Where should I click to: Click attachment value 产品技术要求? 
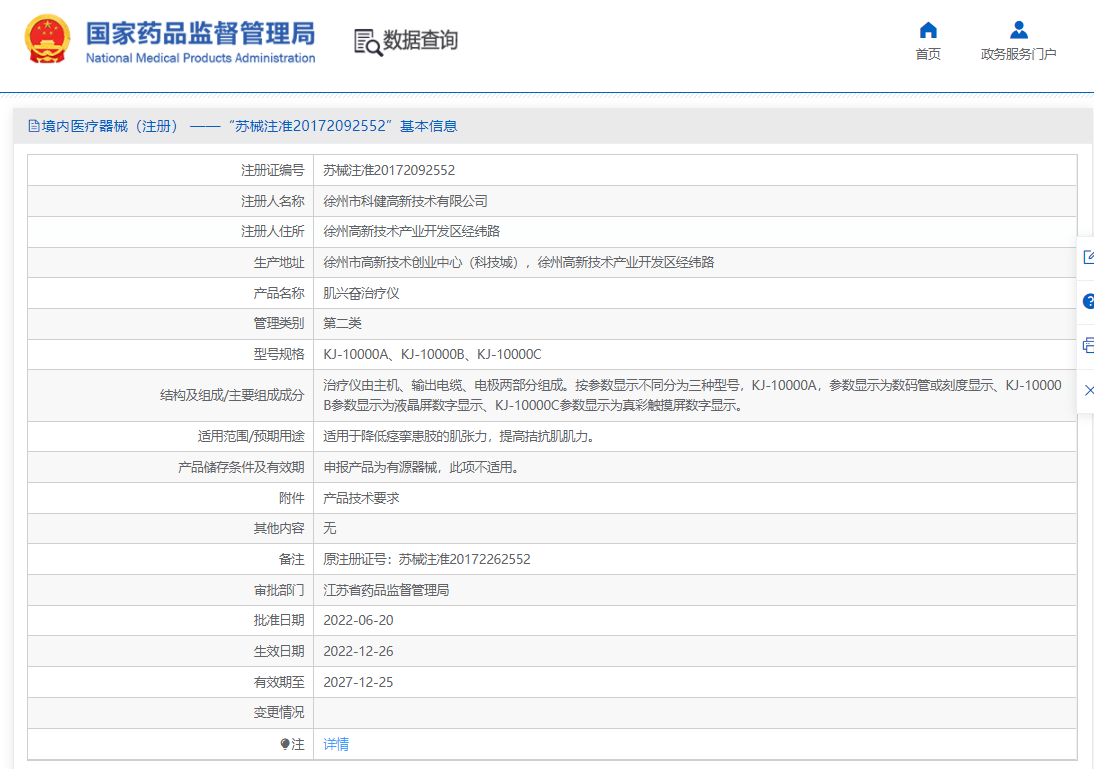coord(361,498)
